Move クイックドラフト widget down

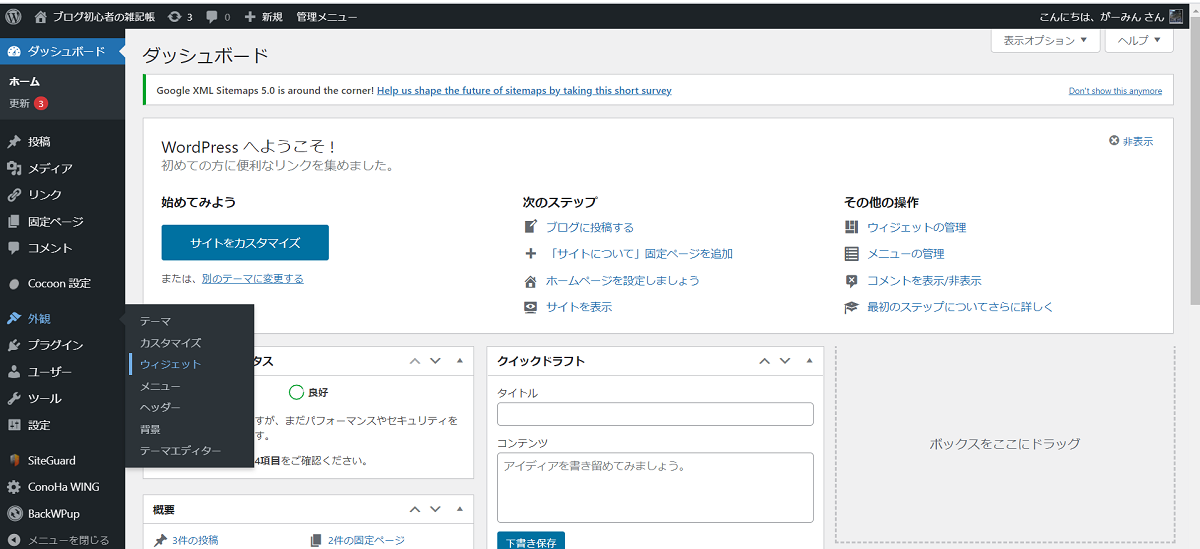[x=785, y=361]
